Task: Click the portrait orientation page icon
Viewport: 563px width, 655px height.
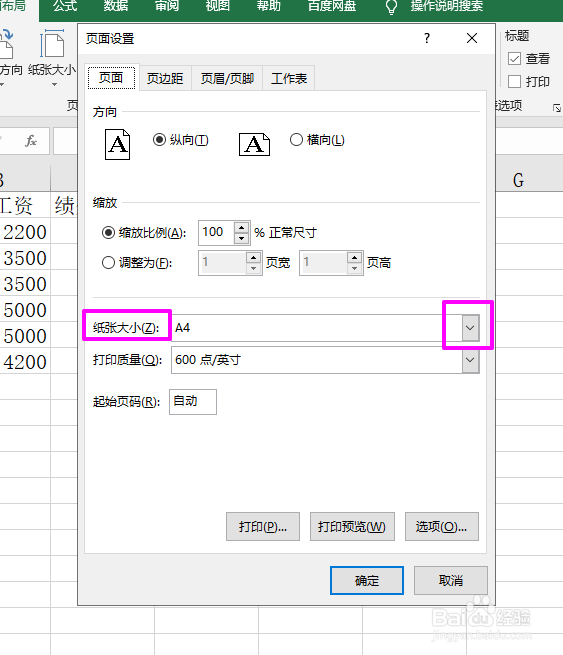Action: [x=117, y=145]
